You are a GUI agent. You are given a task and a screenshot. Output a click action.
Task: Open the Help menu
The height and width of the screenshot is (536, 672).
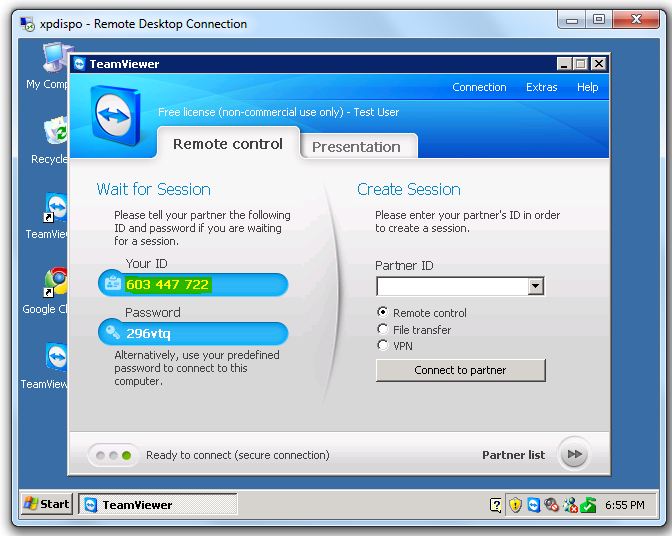coord(587,87)
